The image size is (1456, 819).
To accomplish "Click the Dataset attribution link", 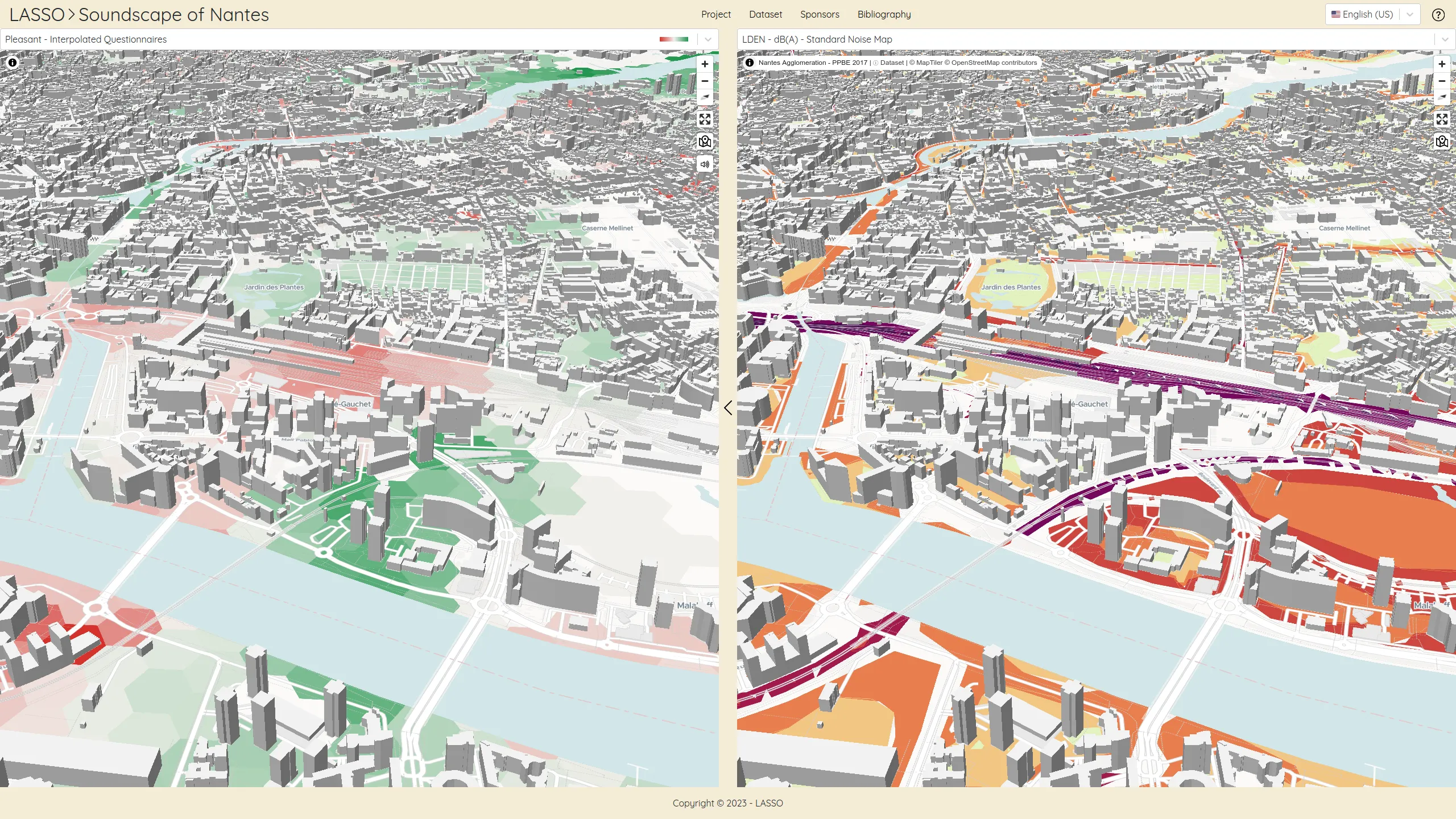I will click(x=891, y=63).
